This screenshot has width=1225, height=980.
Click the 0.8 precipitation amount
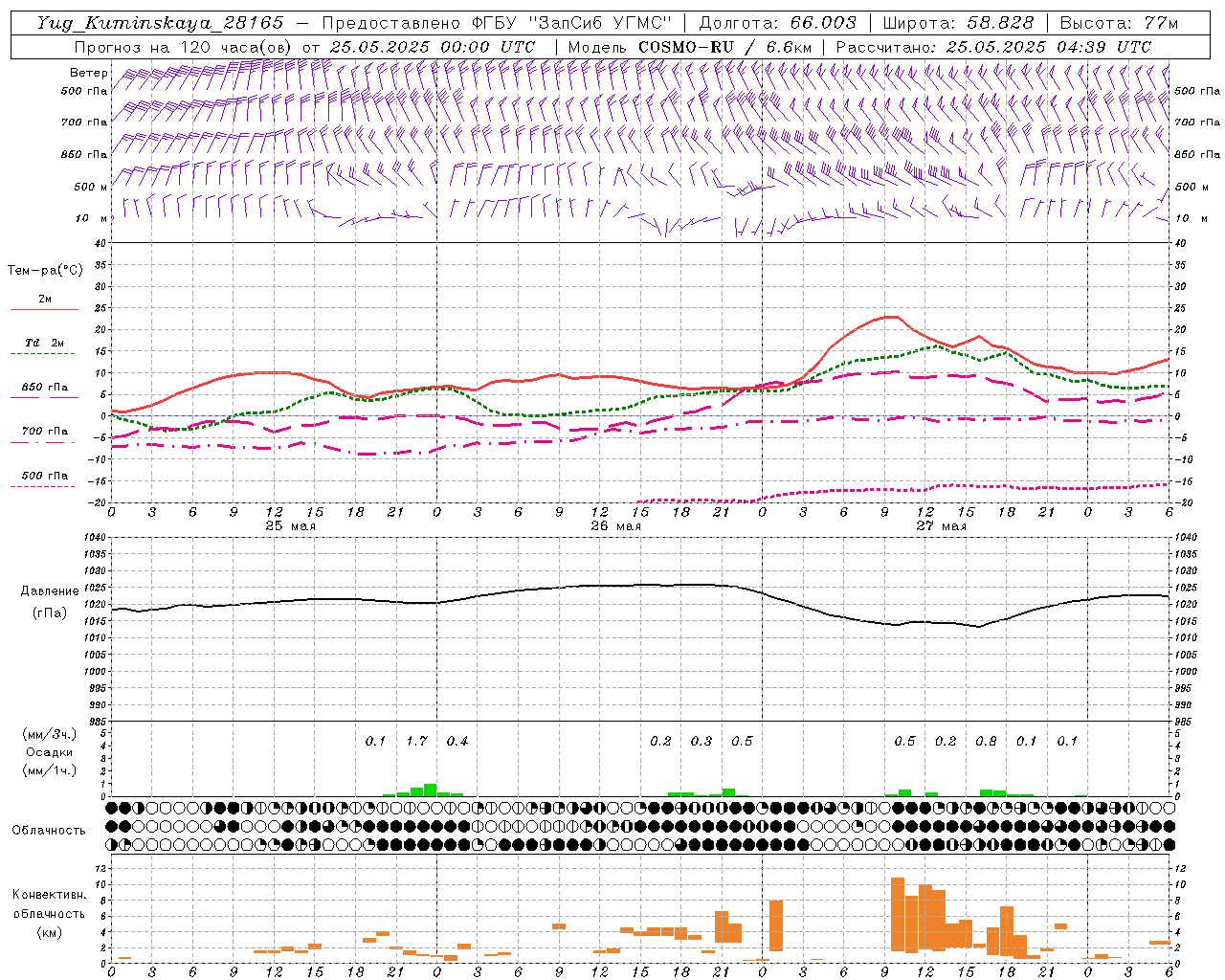[986, 741]
